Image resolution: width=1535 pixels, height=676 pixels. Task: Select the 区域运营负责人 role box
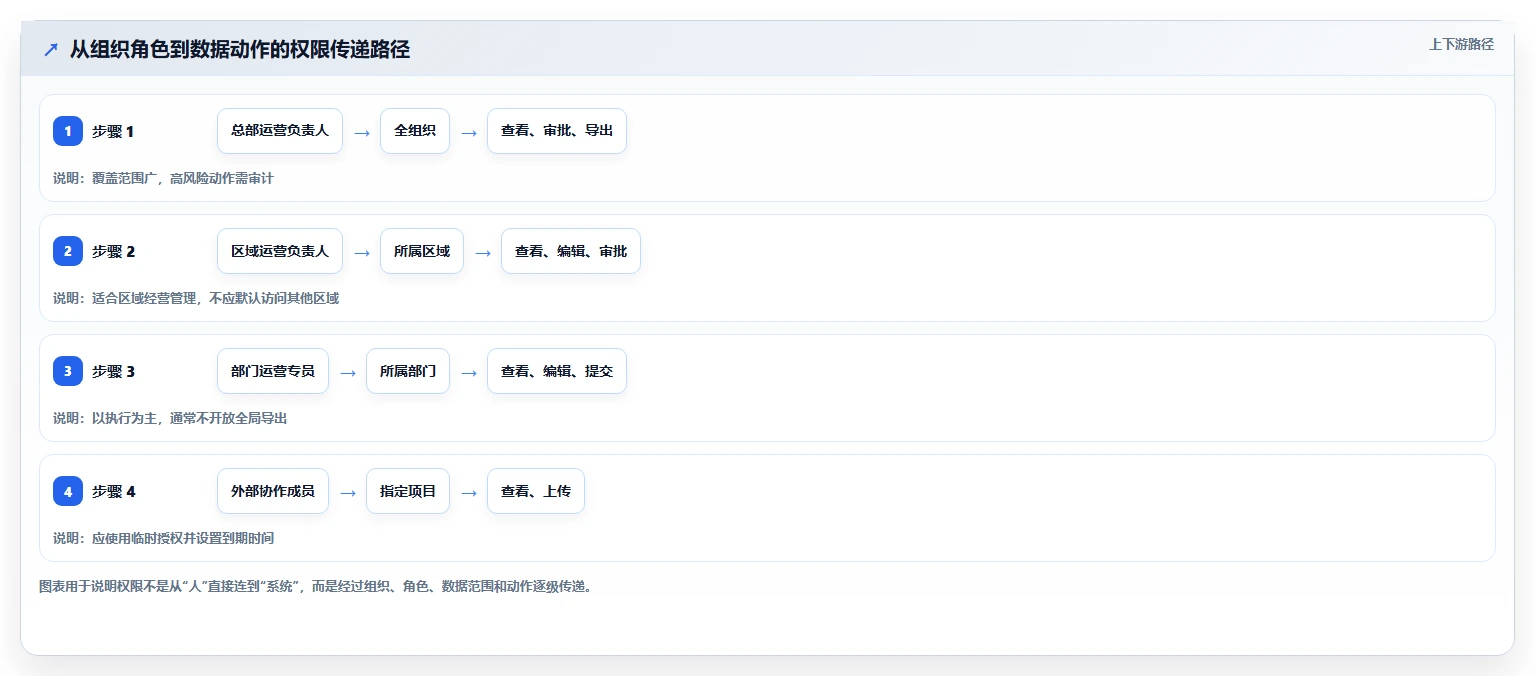point(280,251)
